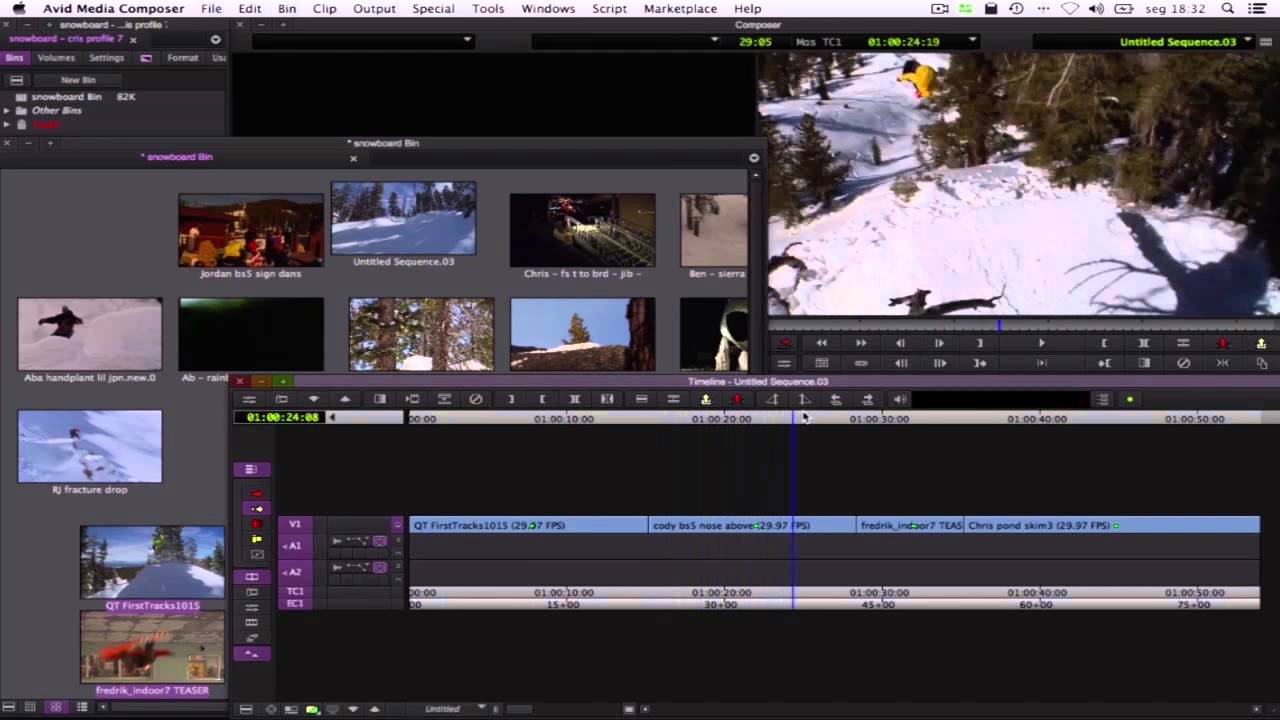
Task: Toggle the A2 track selector
Action: point(294,571)
